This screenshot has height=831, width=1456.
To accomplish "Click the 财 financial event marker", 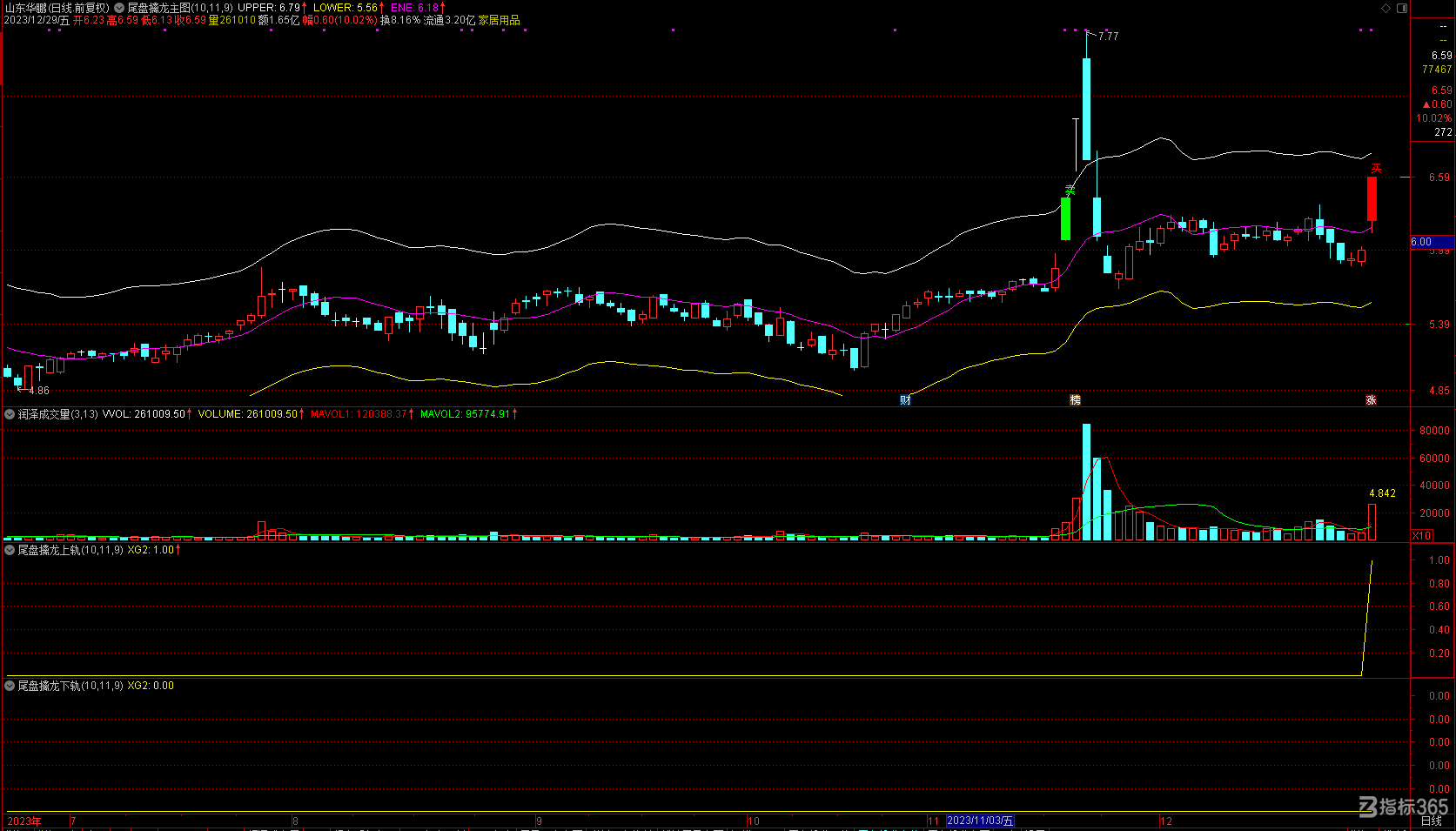I will coord(905,400).
